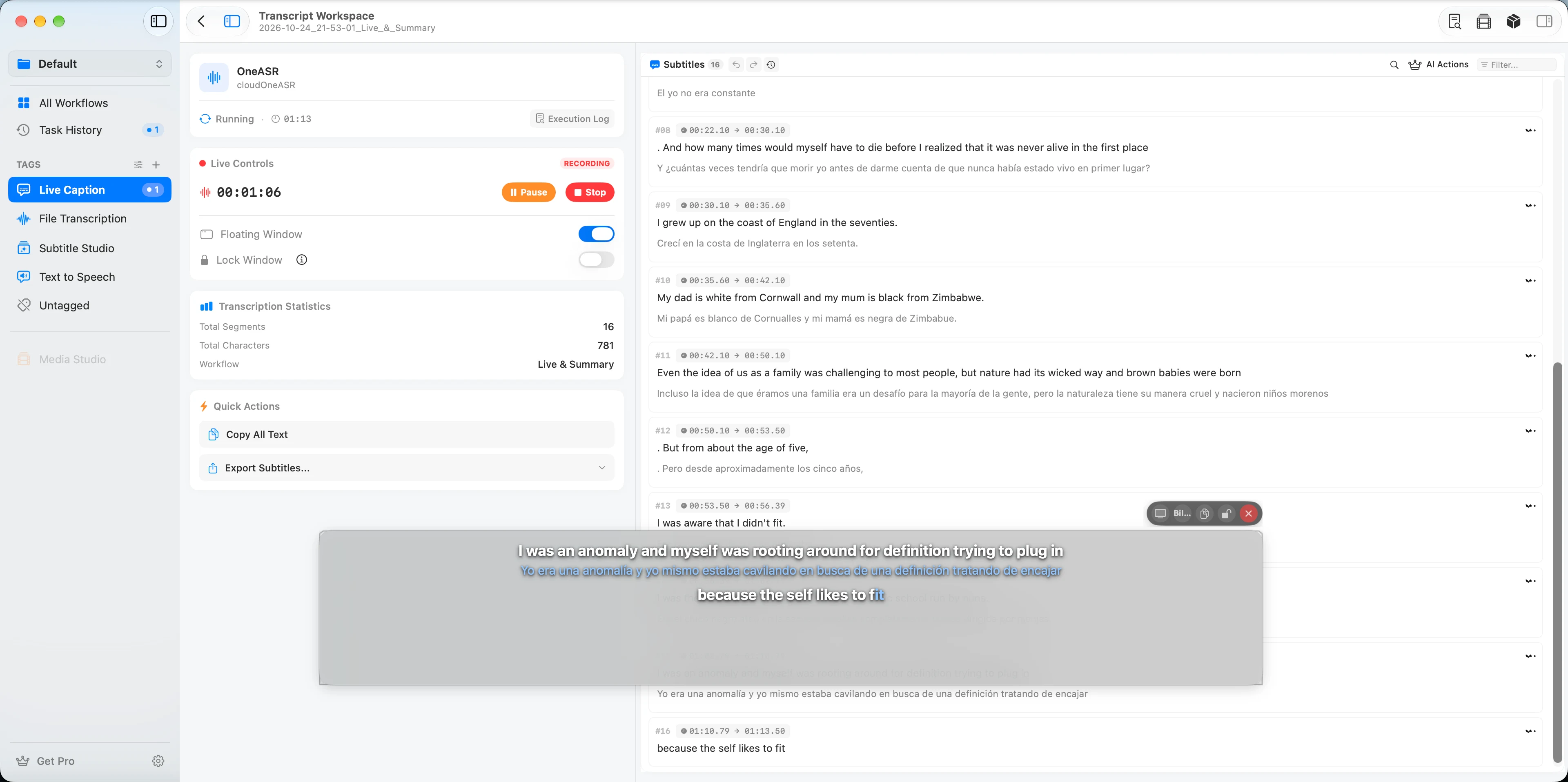1568x782 pixels.
Task: Toggle the left sidebar icon beside window controls
Action: [158, 21]
